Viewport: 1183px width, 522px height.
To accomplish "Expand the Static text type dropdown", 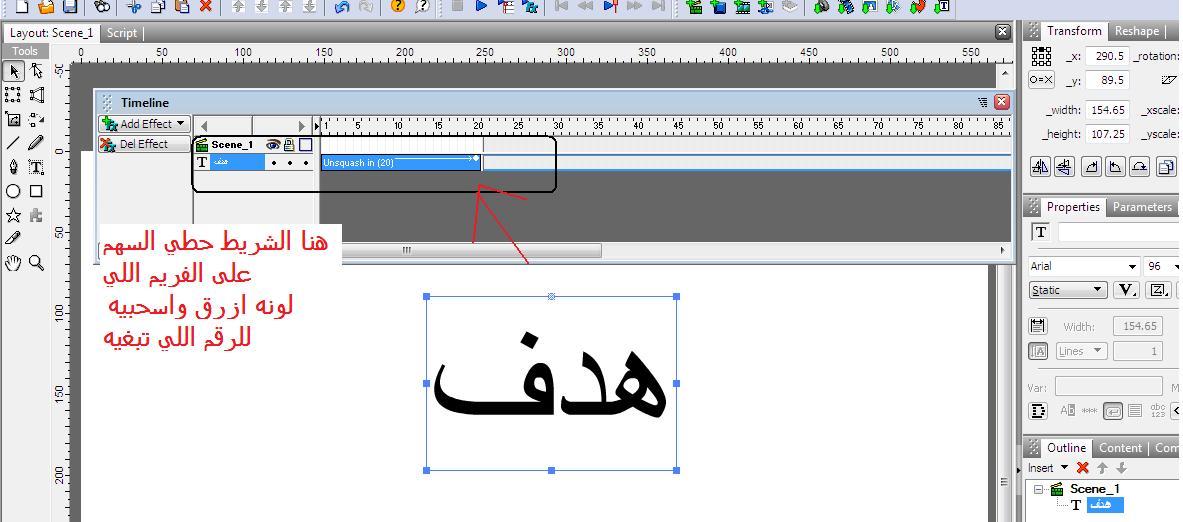I will [1068, 290].
